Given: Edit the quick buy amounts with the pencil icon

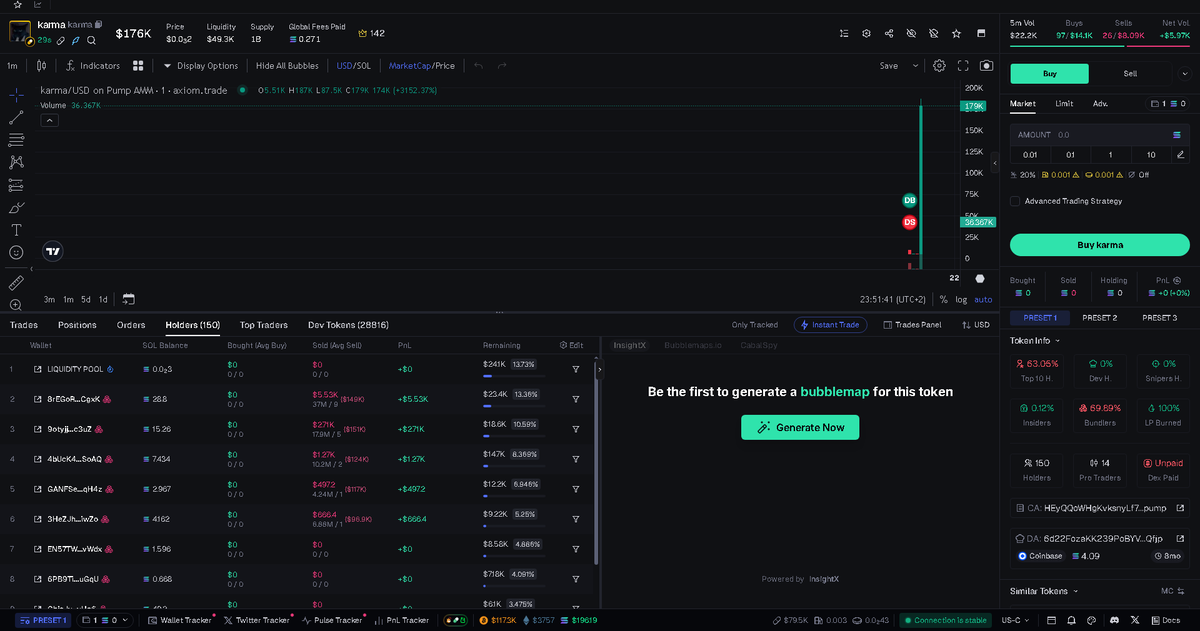Looking at the screenshot, I should point(1181,155).
